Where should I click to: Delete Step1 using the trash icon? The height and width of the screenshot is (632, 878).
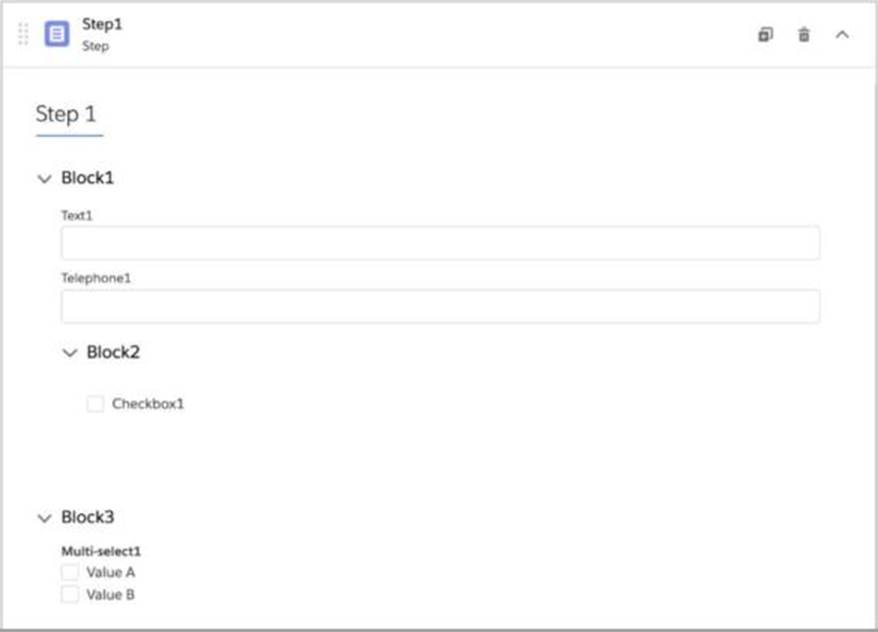[x=803, y=35]
